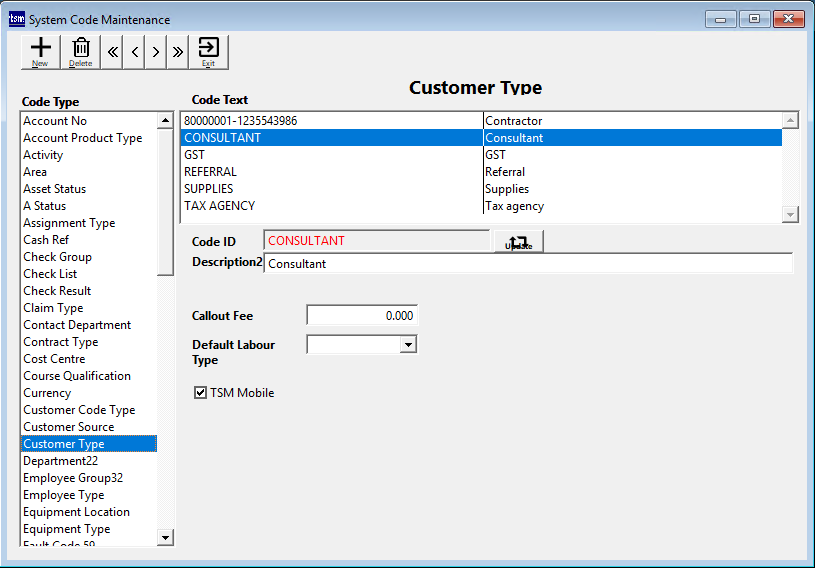Select highlighted Customer Type entry

[89, 444]
